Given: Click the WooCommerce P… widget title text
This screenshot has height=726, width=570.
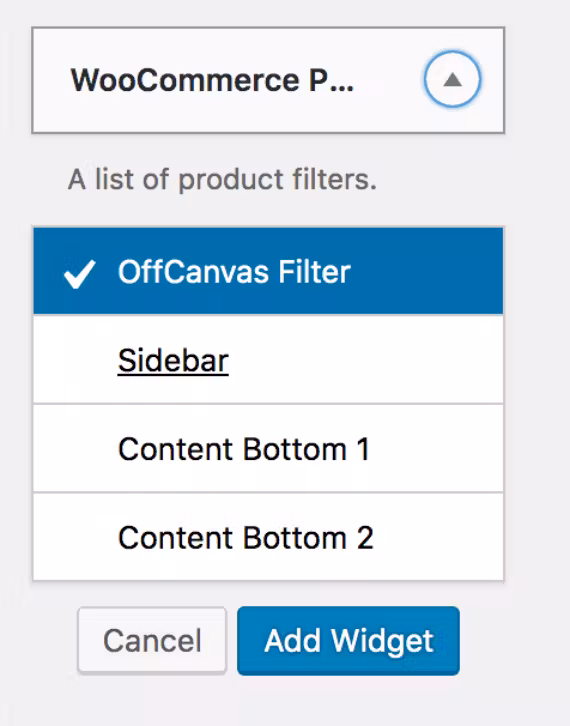Looking at the screenshot, I should 212,81.
